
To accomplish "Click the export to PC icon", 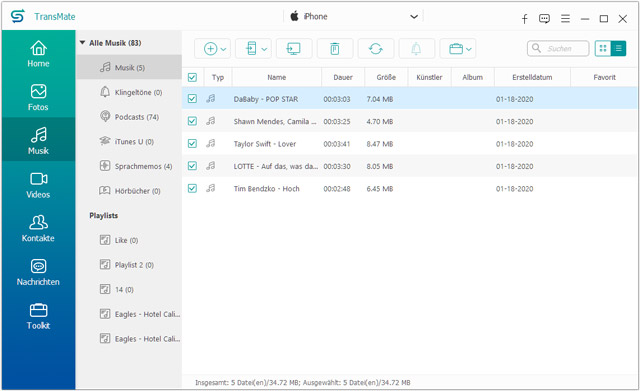I will tap(294, 49).
